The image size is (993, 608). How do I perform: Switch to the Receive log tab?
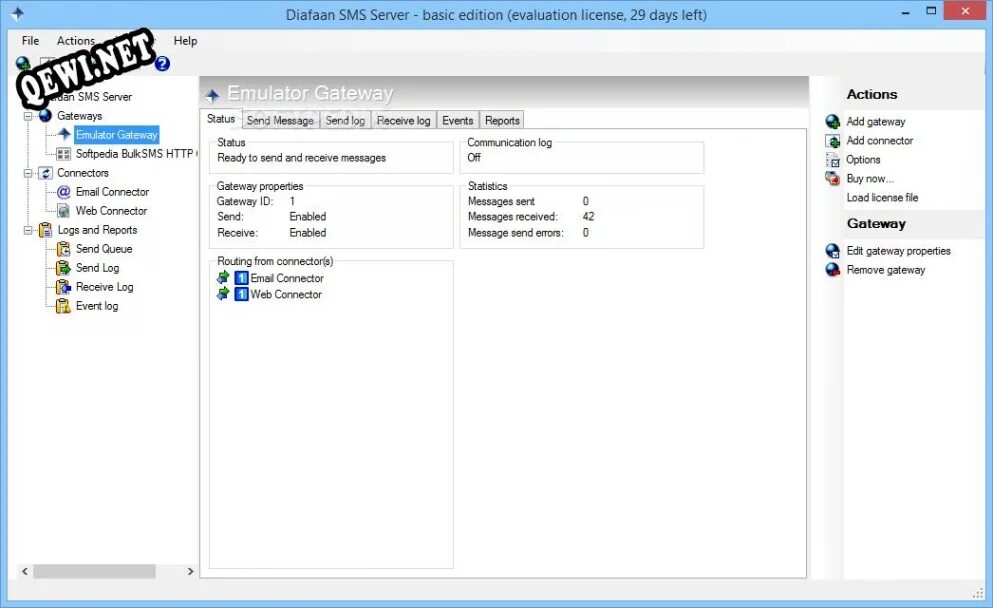pos(403,120)
